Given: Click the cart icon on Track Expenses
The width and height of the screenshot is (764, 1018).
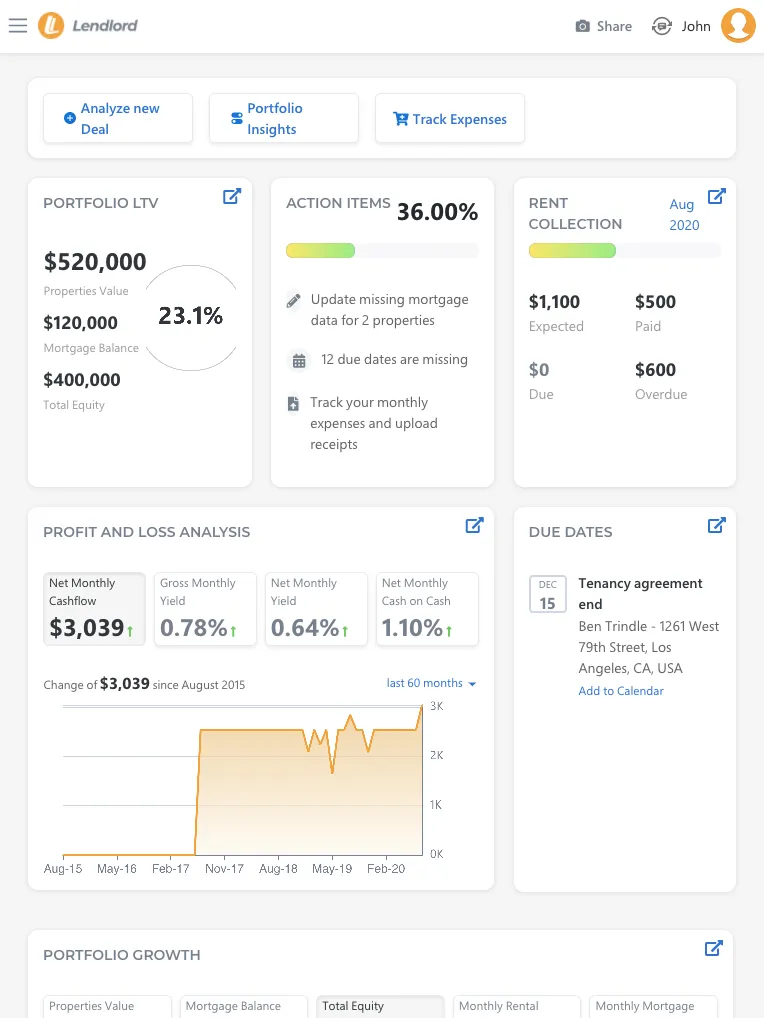Looking at the screenshot, I should click(400, 119).
